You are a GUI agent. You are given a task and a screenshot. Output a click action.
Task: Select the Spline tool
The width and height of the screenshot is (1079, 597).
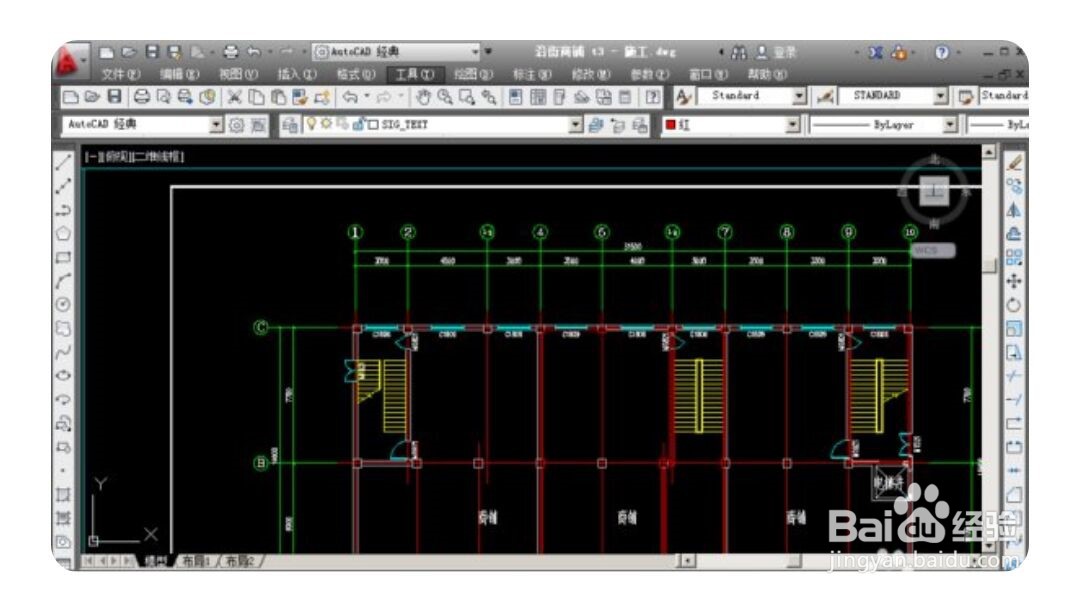pyautogui.click(x=63, y=351)
